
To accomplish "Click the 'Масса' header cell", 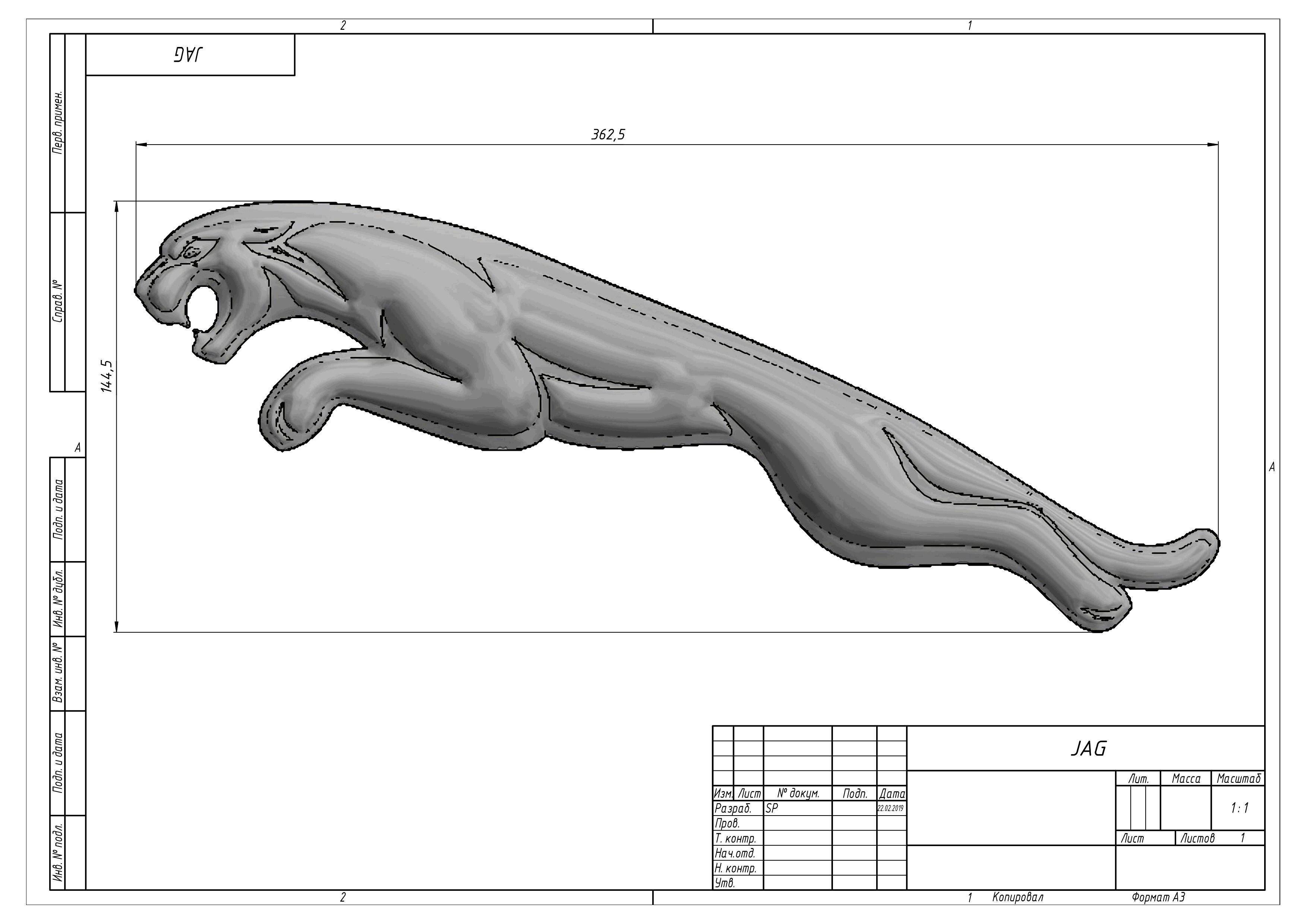I will pyautogui.click(x=1186, y=779).
